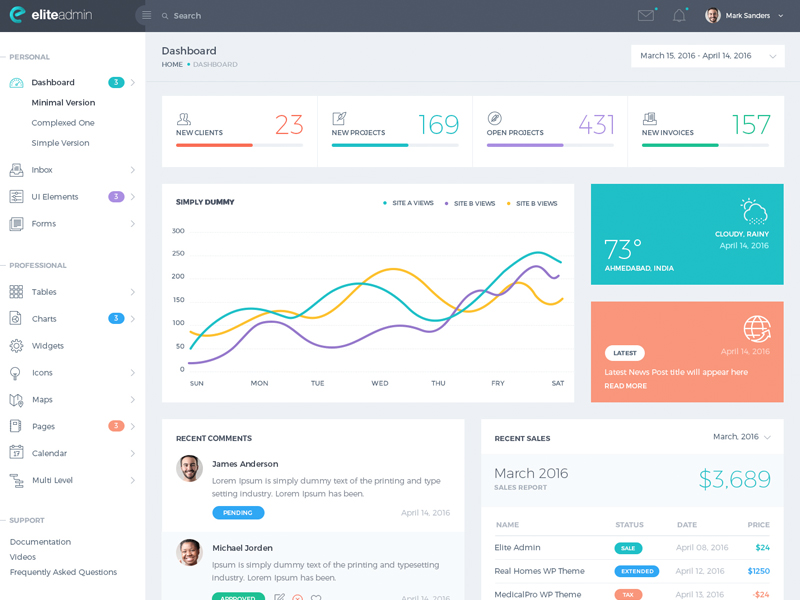The height and width of the screenshot is (600, 800).
Task: Toggle Site A Views legend item
Action: tap(408, 203)
